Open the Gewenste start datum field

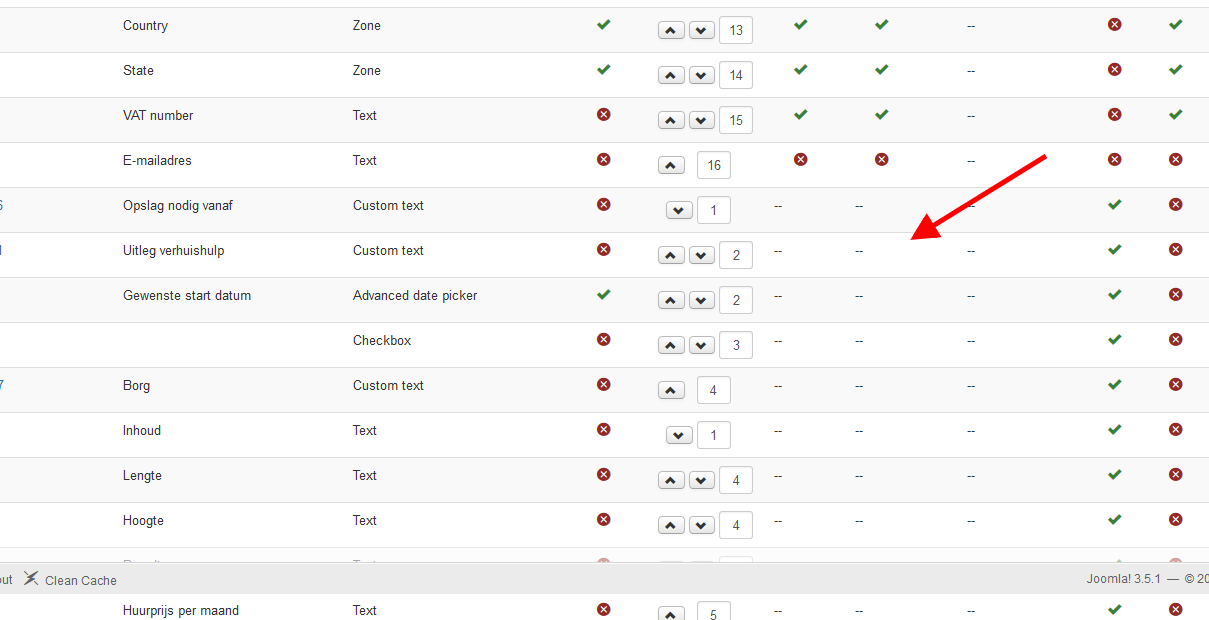click(187, 296)
